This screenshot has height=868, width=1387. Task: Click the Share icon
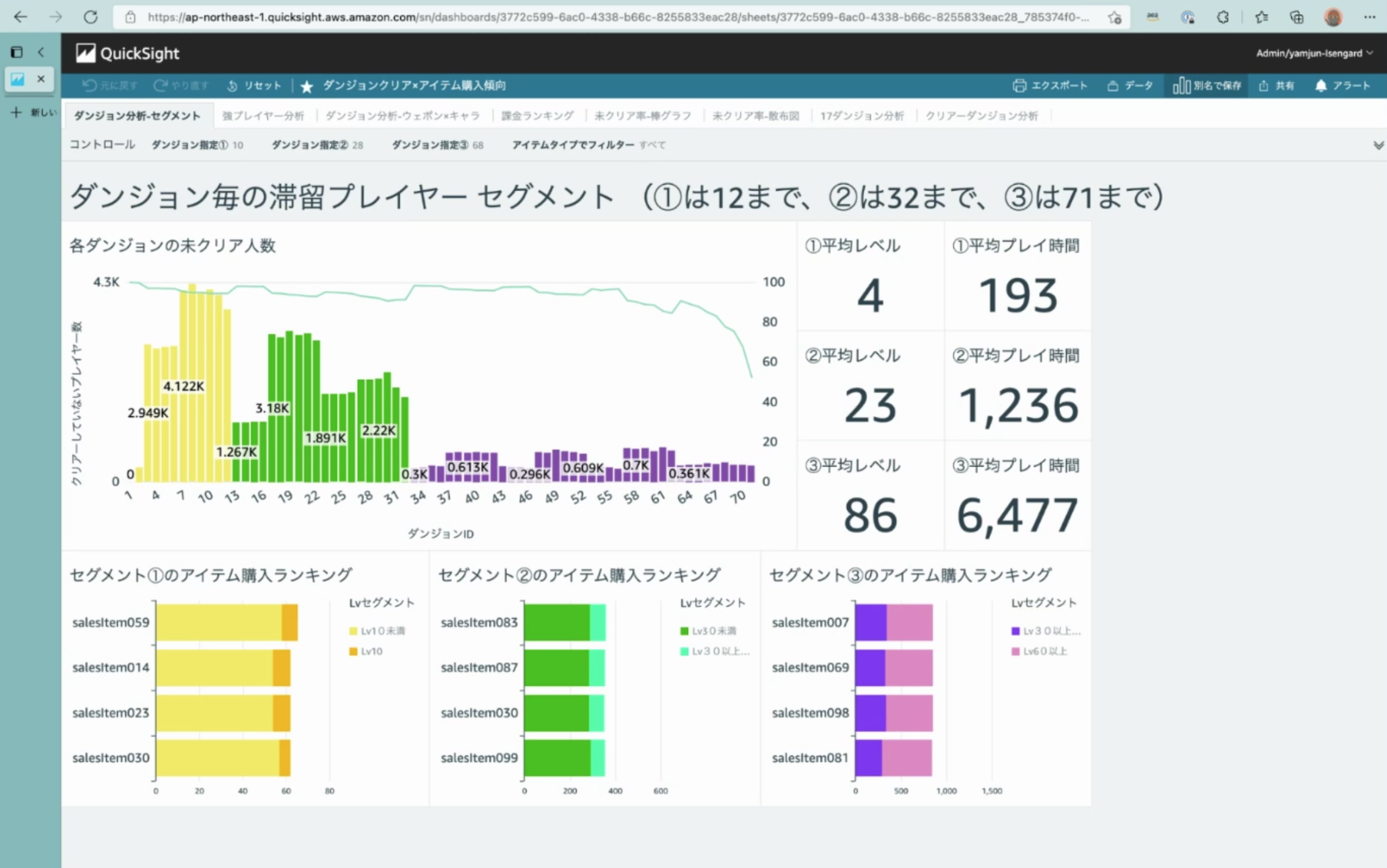[1263, 86]
